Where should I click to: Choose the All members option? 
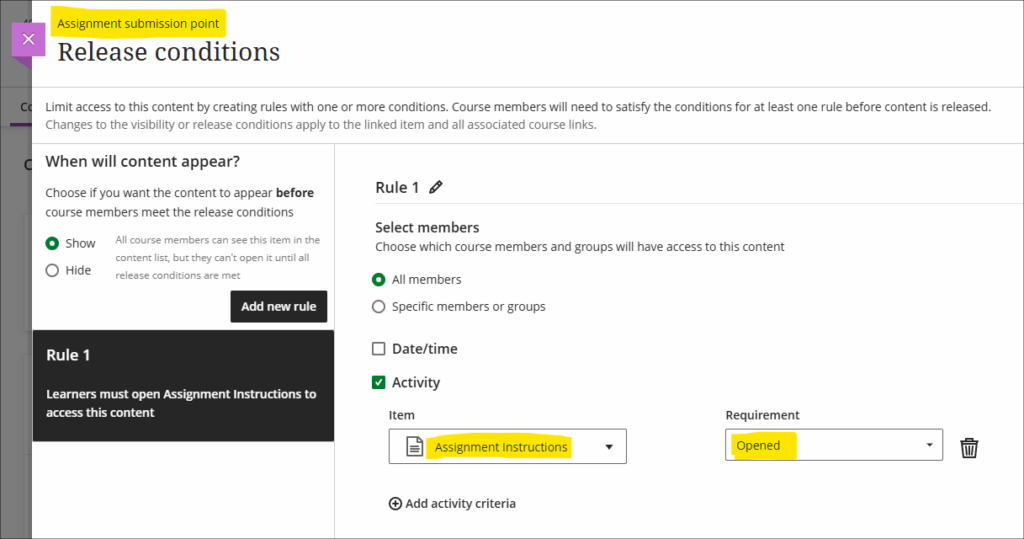point(379,280)
